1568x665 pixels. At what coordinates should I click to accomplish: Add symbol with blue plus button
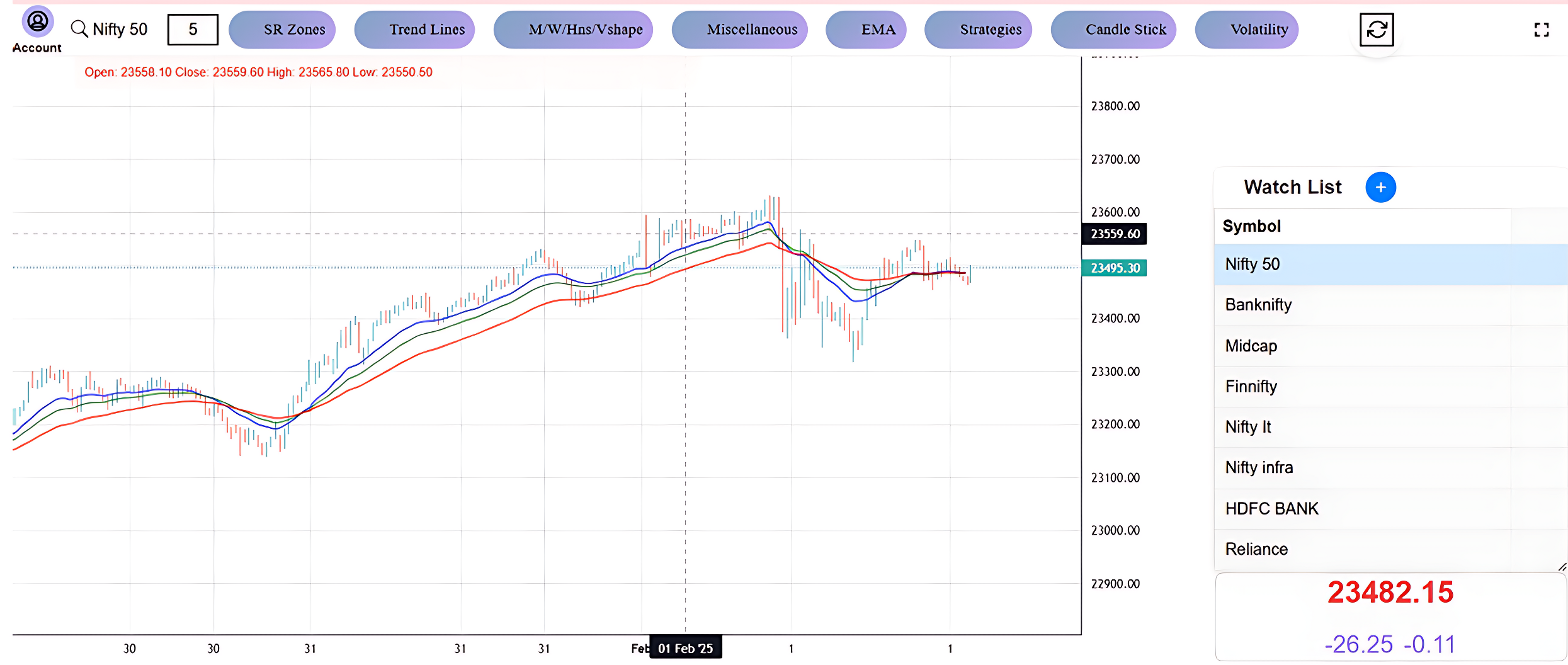(x=1380, y=188)
